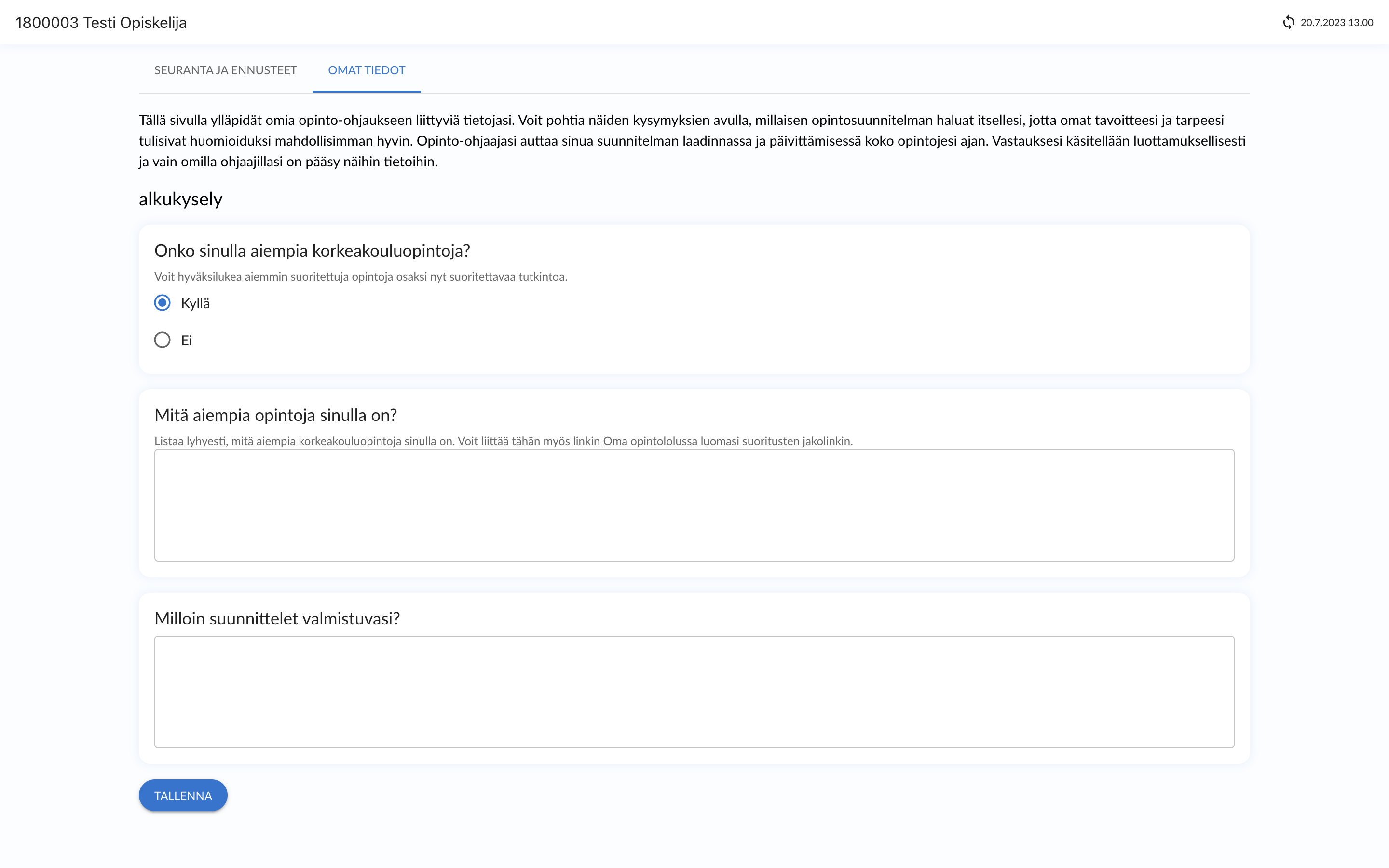Click the 'Voit hyväksilukea aiemmin suoritettuja' hint text
The width and height of the screenshot is (1389, 868).
point(360,277)
